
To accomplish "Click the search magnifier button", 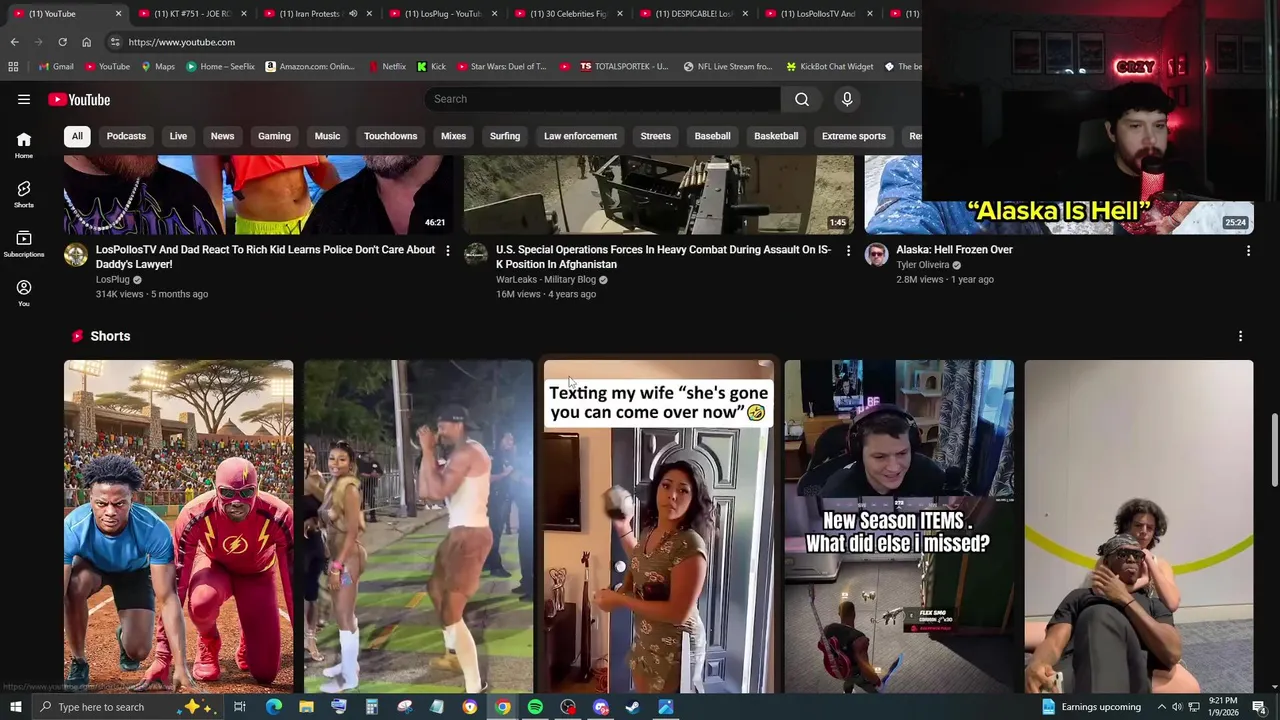I will [802, 99].
